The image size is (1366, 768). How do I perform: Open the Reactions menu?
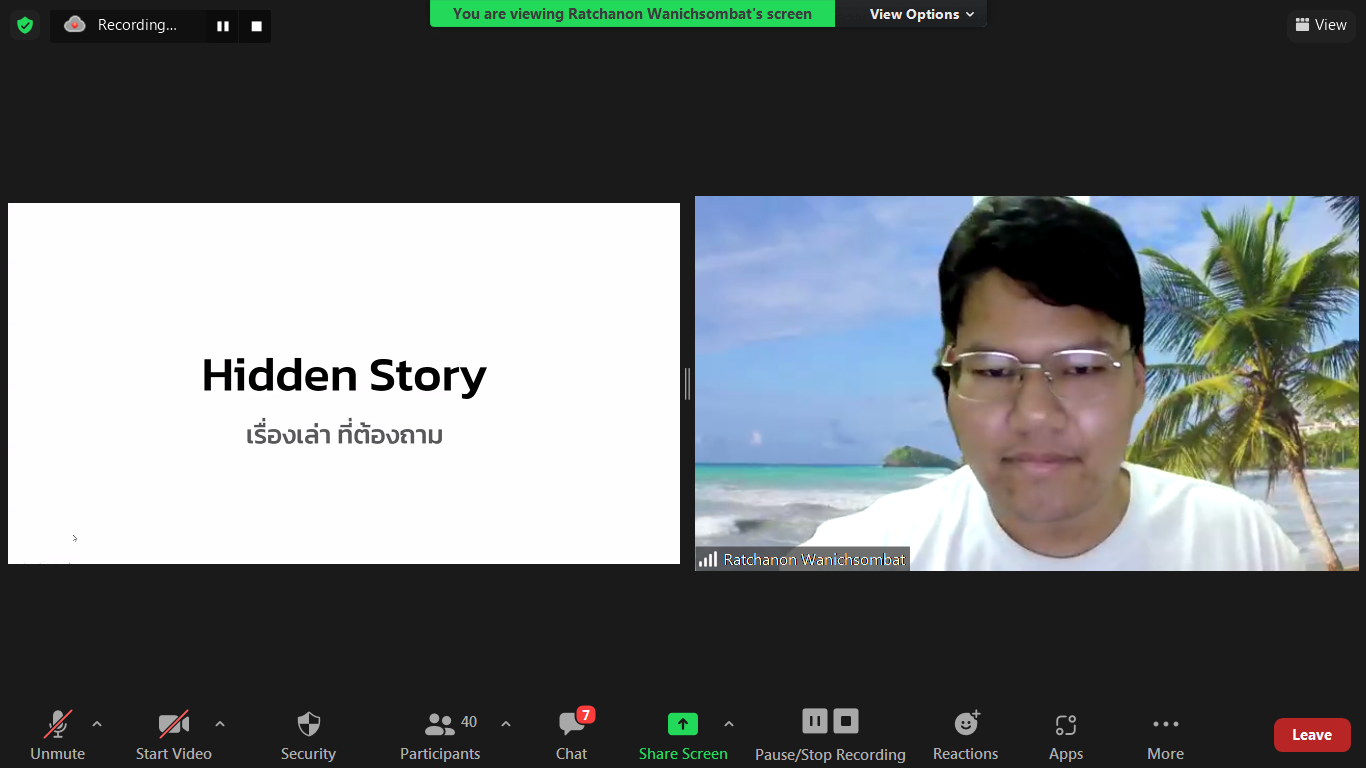pyautogui.click(x=966, y=736)
